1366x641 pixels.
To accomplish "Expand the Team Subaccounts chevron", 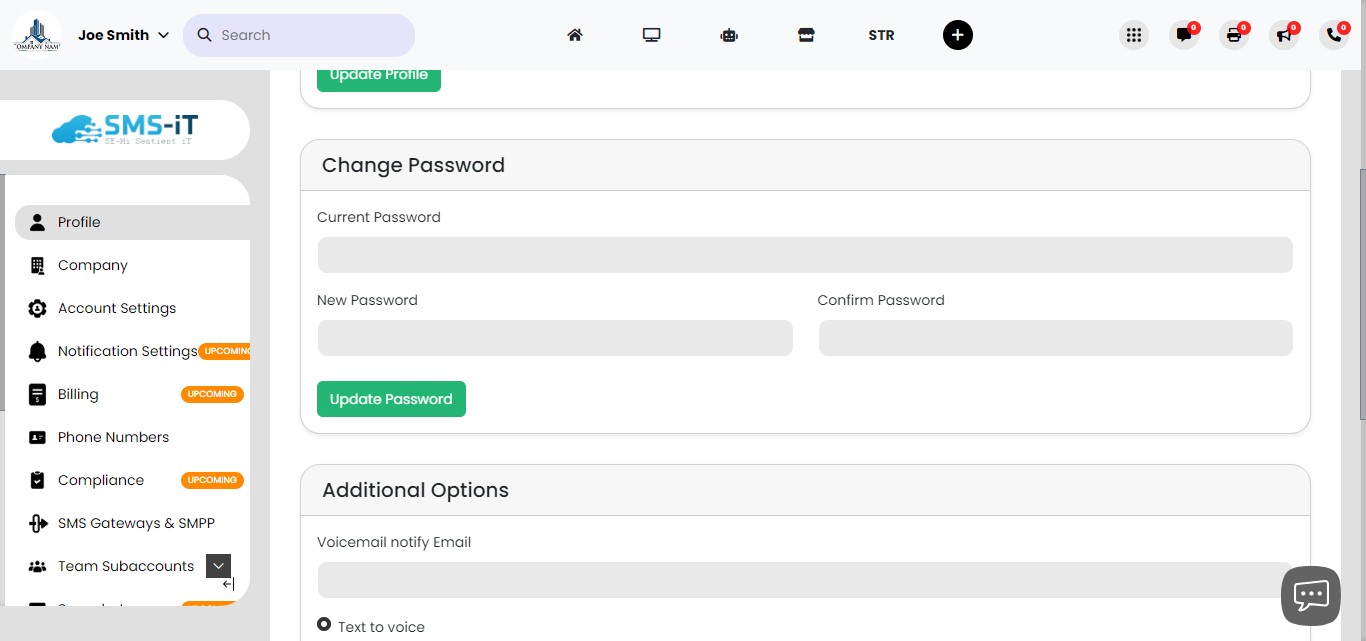I will pos(218,566).
